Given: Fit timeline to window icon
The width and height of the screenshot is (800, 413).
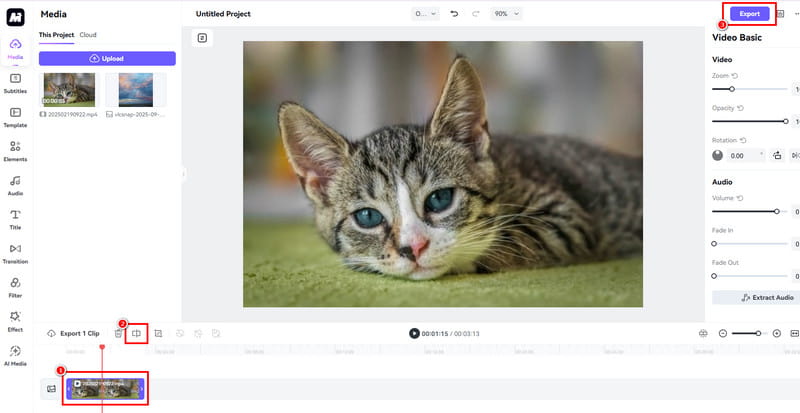Looking at the screenshot, I should (x=794, y=333).
